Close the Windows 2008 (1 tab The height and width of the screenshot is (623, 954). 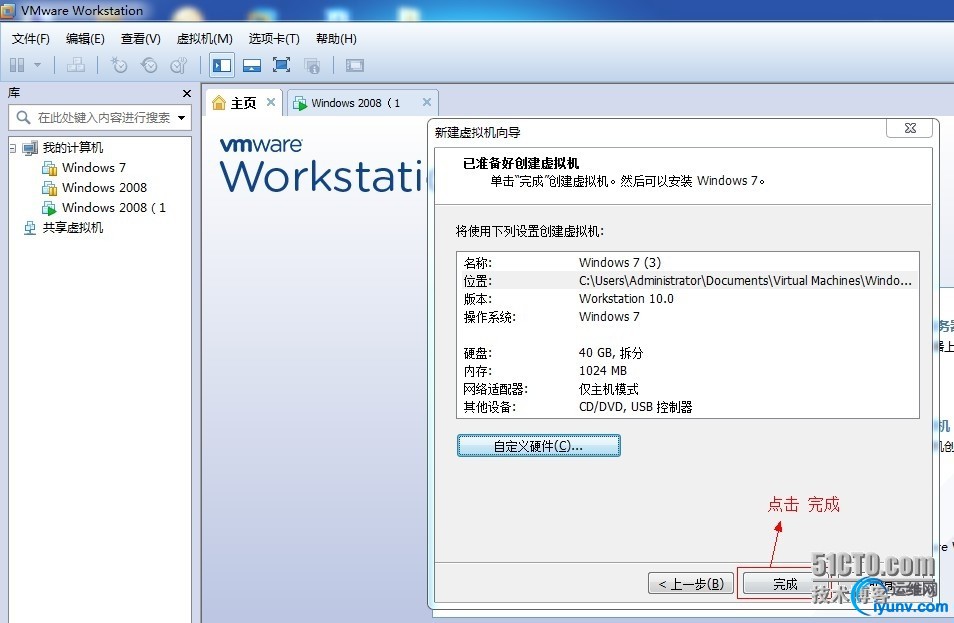[x=427, y=102]
